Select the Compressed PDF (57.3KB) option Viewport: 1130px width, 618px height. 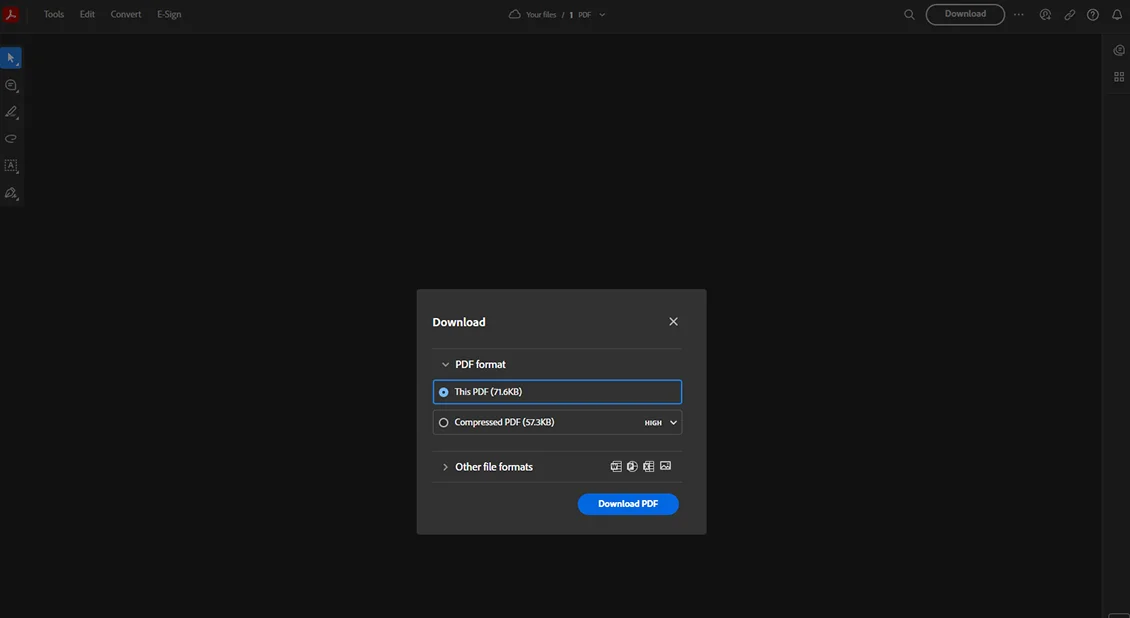pyautogui.click(x=557, y=422)
